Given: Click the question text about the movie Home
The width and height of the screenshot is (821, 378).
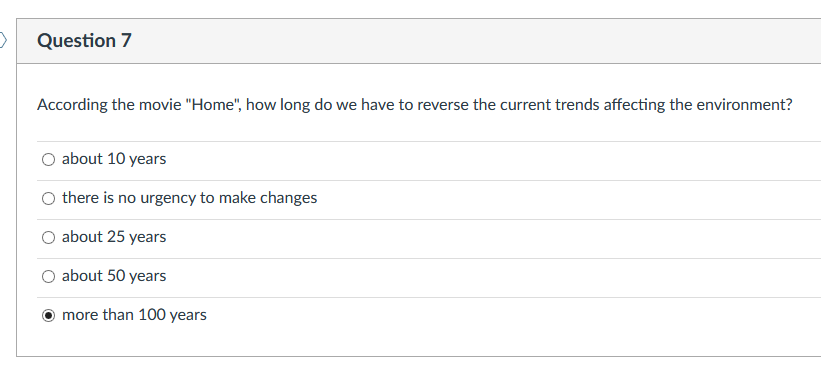Looking at the screenshot, I should pyautogui.click(x=415, y=105).
